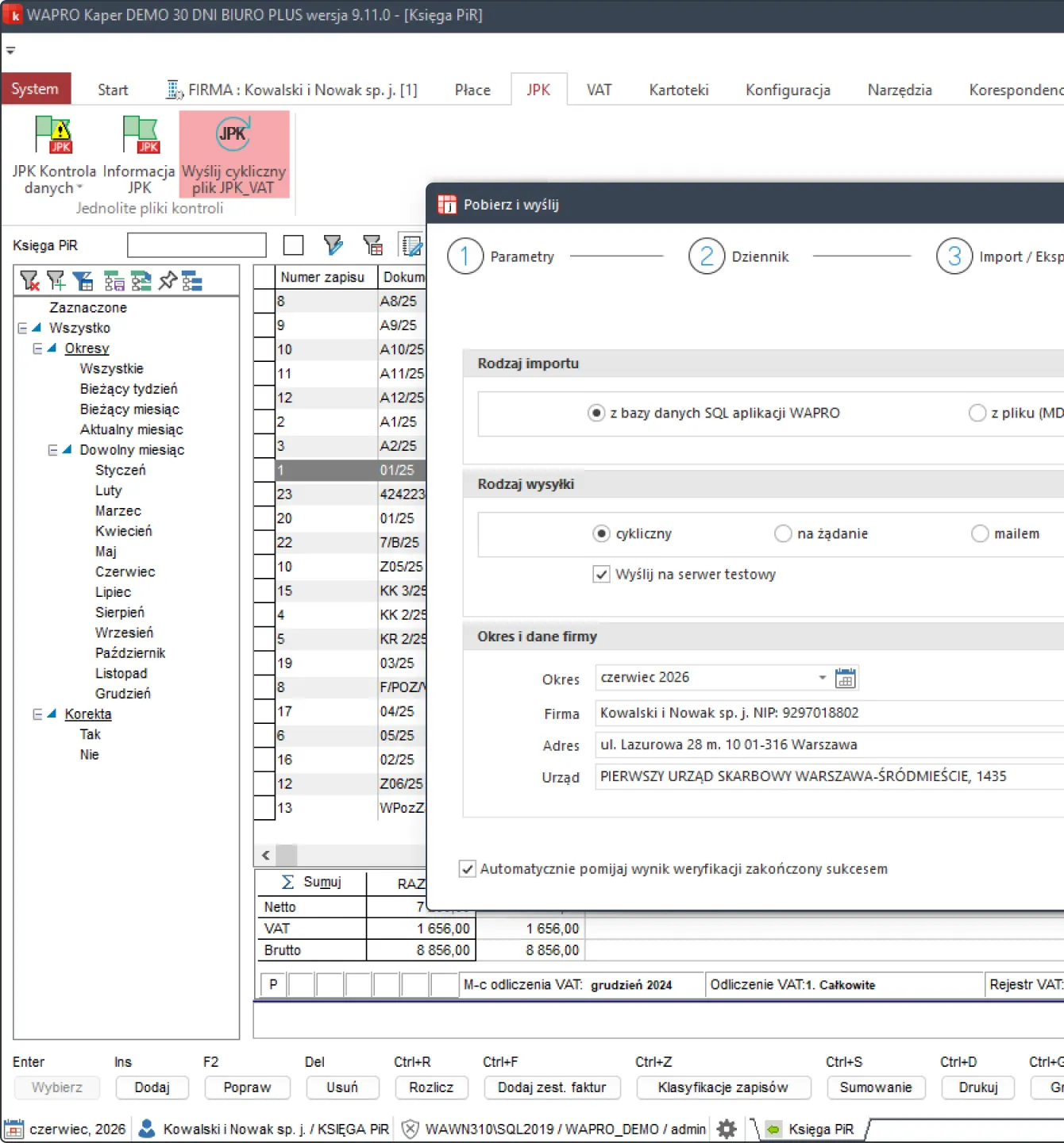1064x1143 pixels.
Task: Select 'Bieżący tydzień' in periods tree
Action: point(129,389)
